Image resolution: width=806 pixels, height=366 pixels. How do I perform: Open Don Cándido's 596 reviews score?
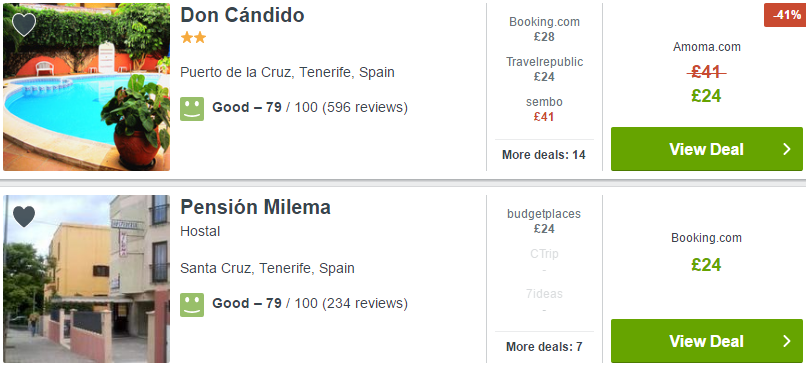tap(310, 108)
